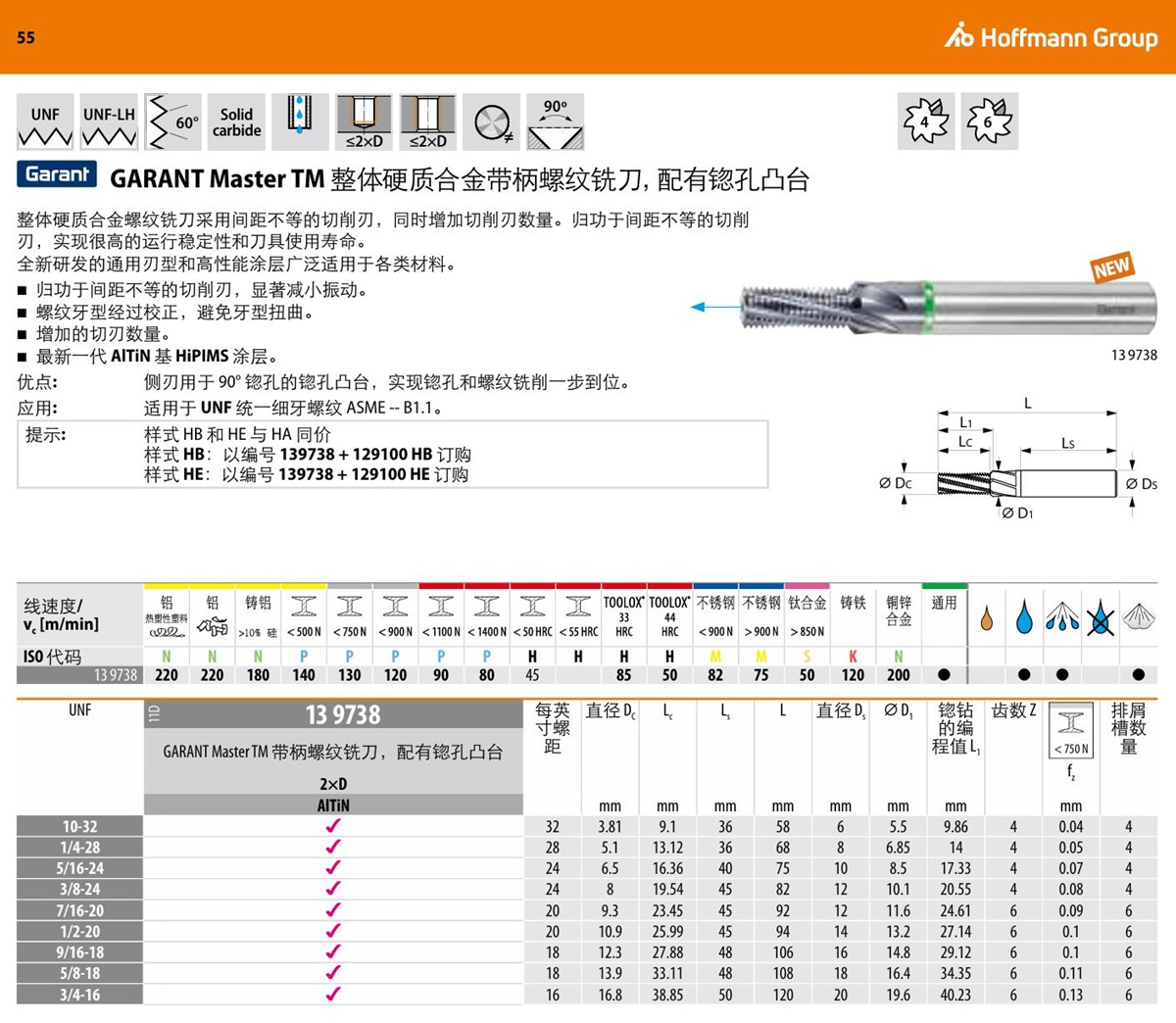Click the countersink value 17.33
Viewport: 1176px width, 1023px height.
point(955,868)
